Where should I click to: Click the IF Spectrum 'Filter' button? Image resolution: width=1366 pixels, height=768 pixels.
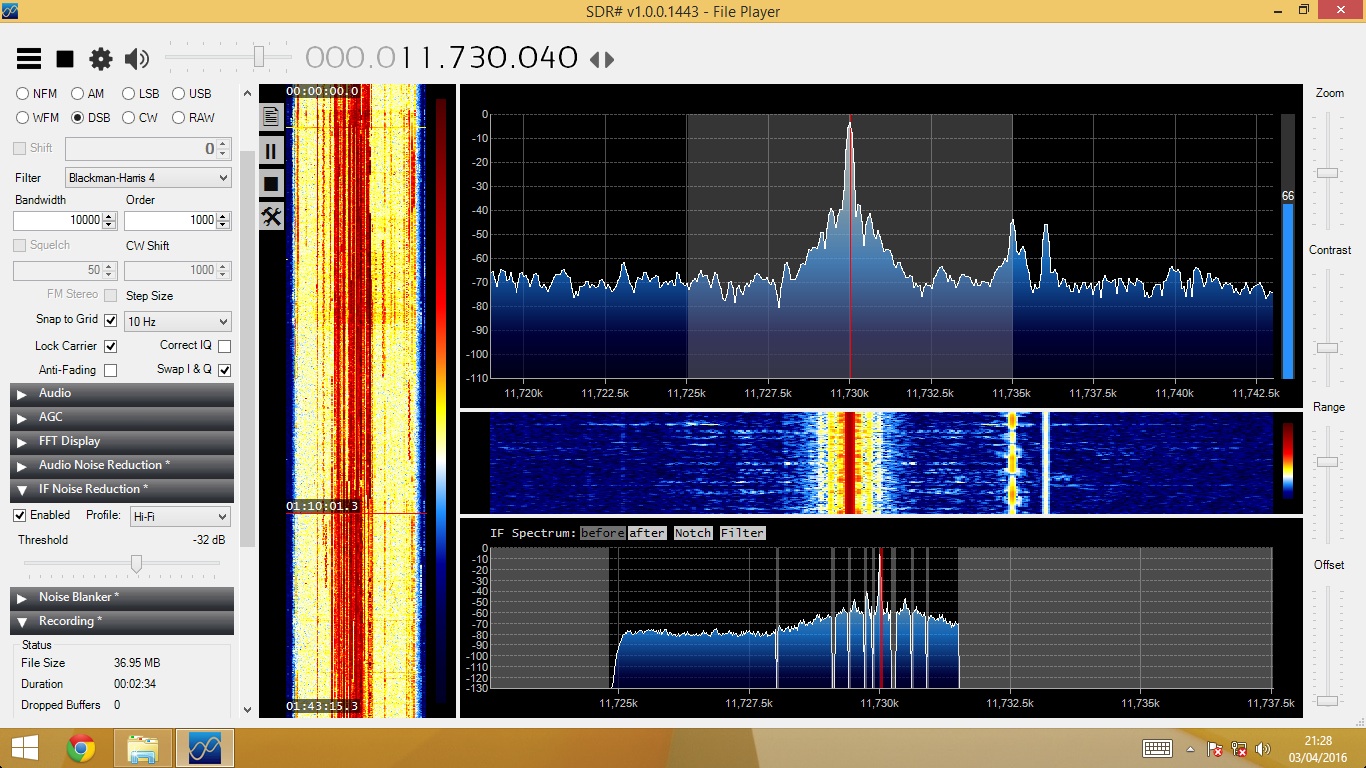742,533
